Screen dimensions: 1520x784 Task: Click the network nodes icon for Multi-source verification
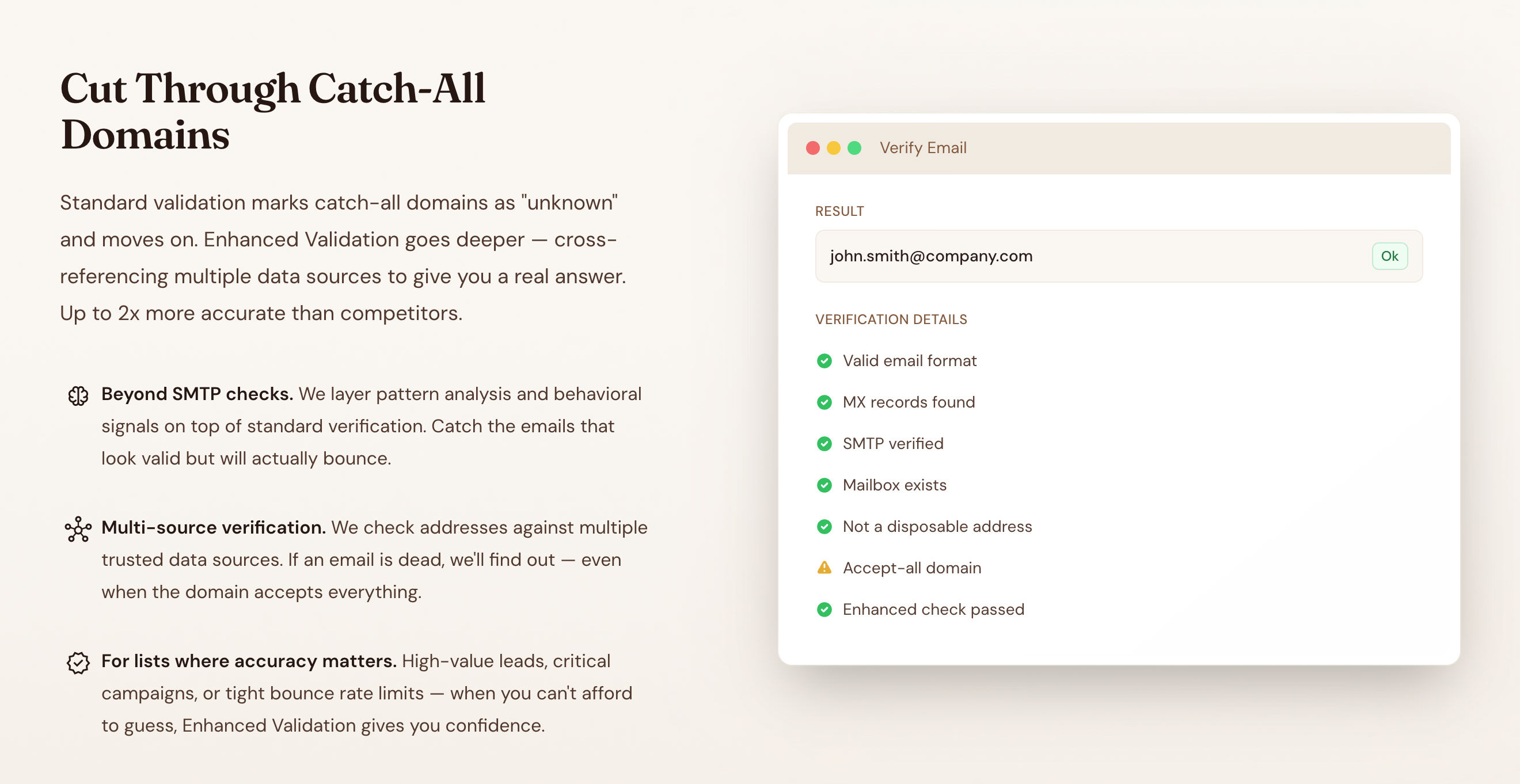tap(78, 528)
